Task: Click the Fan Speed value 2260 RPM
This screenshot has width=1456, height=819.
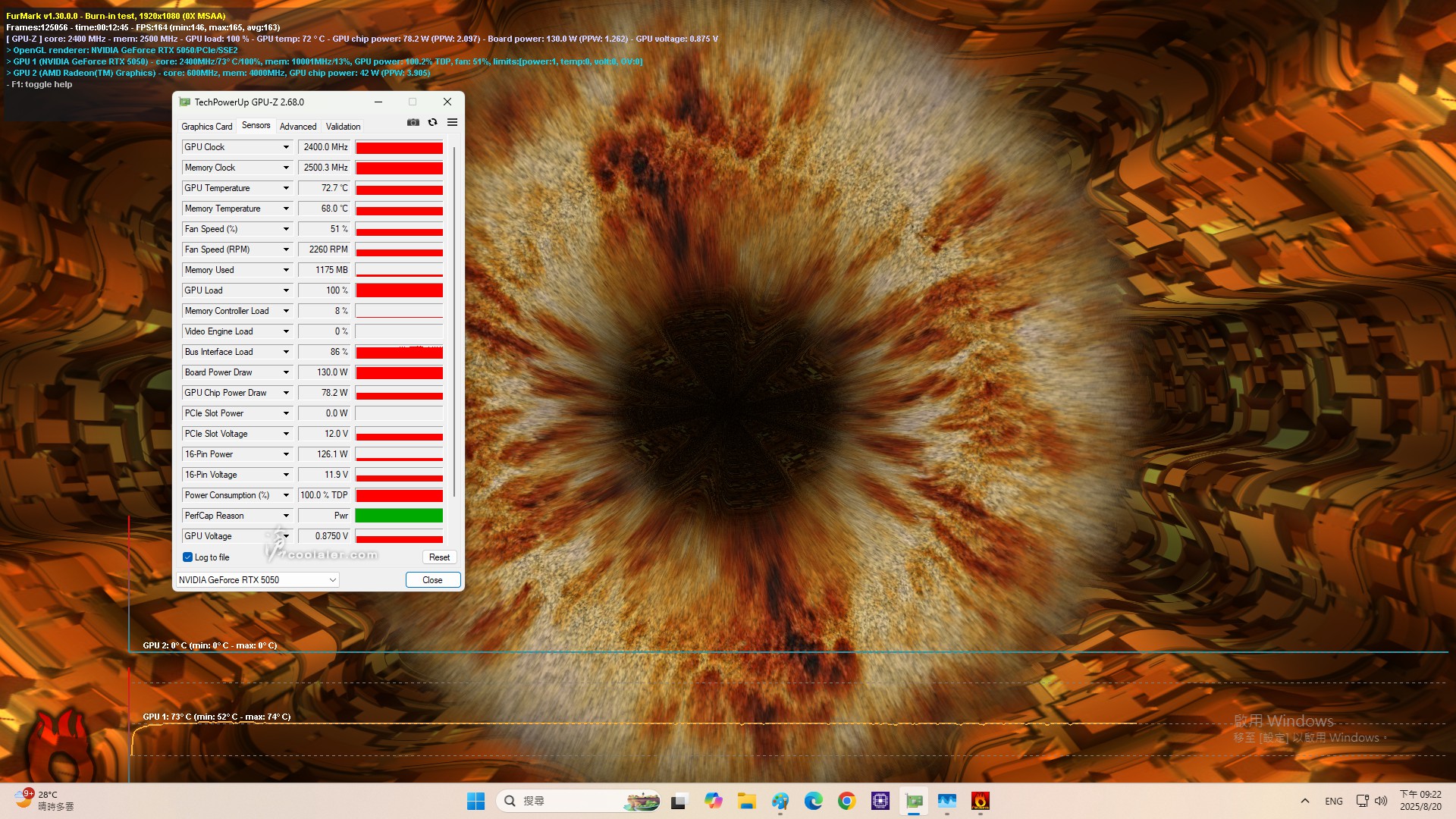Action: [325, 249]
